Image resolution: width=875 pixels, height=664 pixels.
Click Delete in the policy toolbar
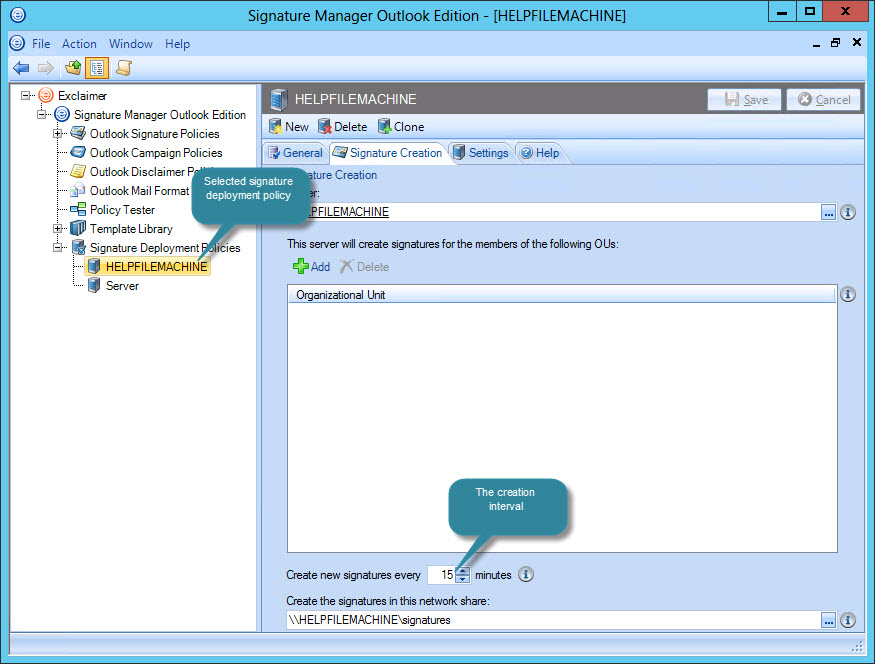pos(343,127)
